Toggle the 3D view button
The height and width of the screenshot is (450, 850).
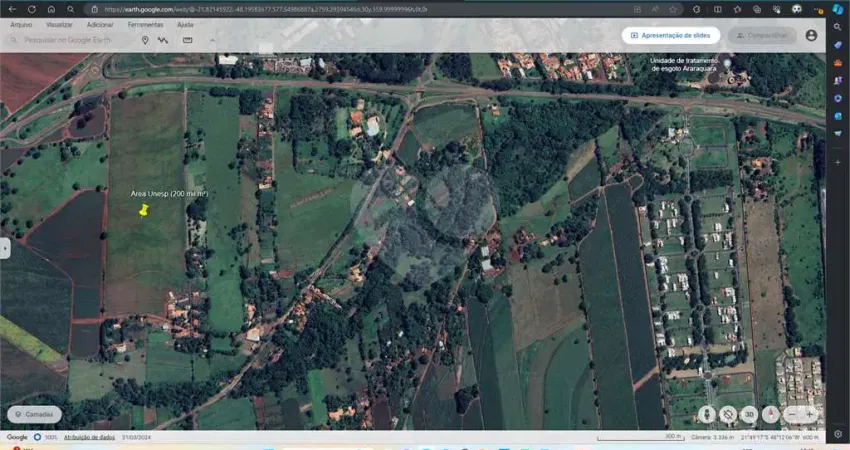749,414
